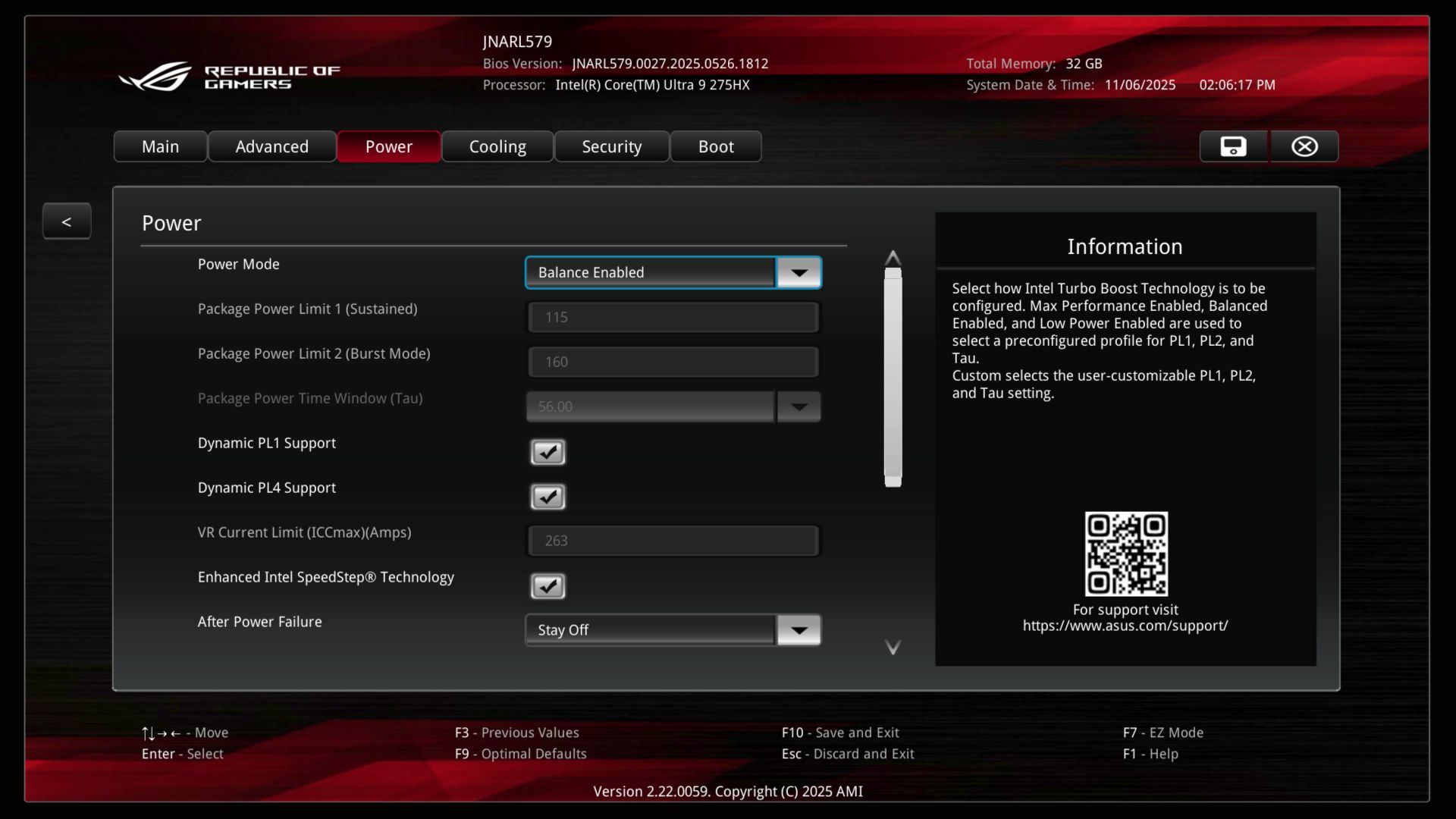1456x819 pixels.
Task: Click the scroll up arrow icon
Action: click(893, 258)
